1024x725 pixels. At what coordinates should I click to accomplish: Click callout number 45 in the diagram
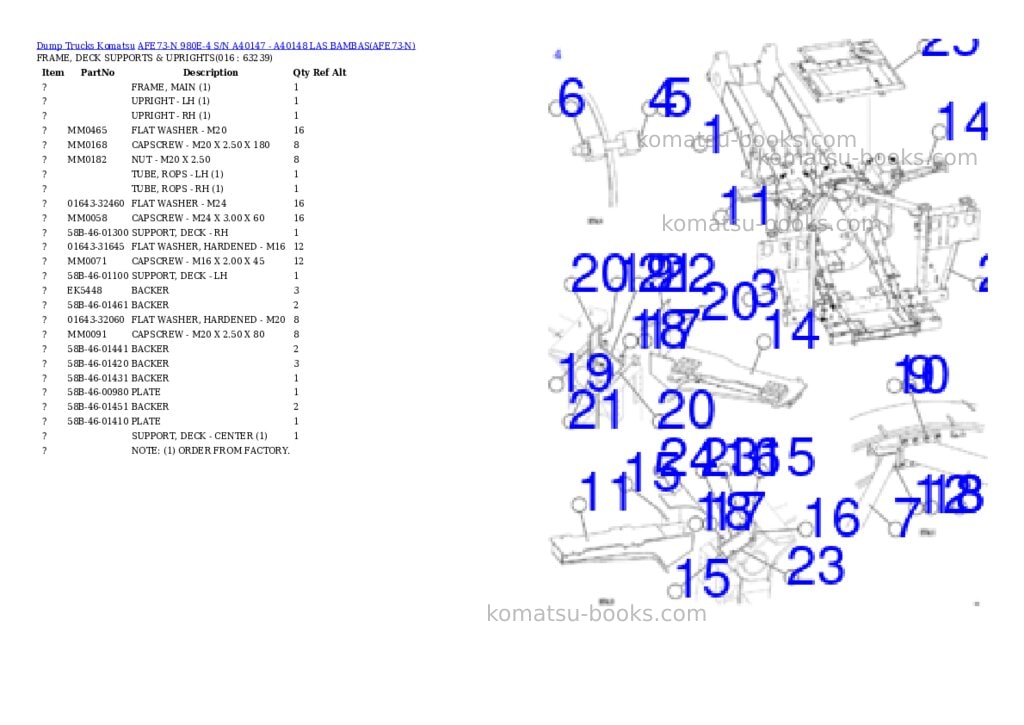(x=669, y=98)
